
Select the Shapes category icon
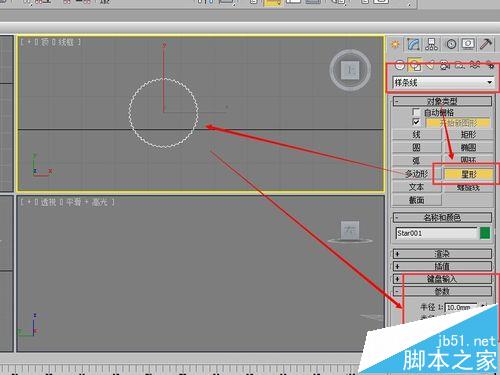[415, 65]
